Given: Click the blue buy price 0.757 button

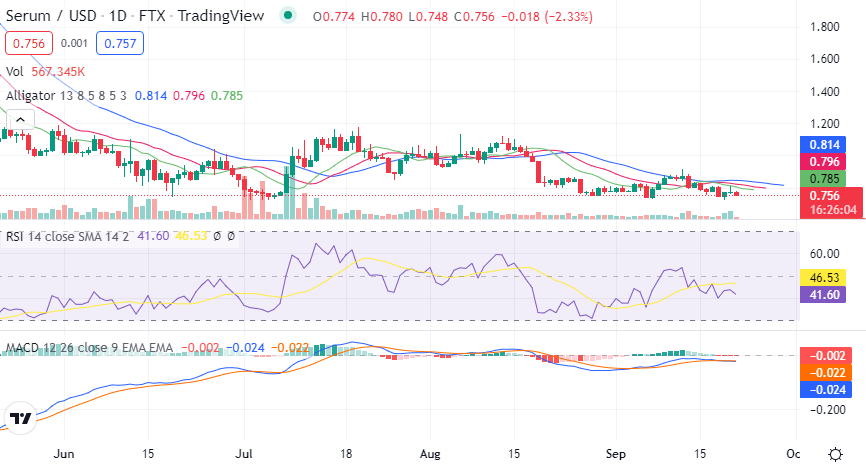Looking at the screenshot, I should [120, 43].
